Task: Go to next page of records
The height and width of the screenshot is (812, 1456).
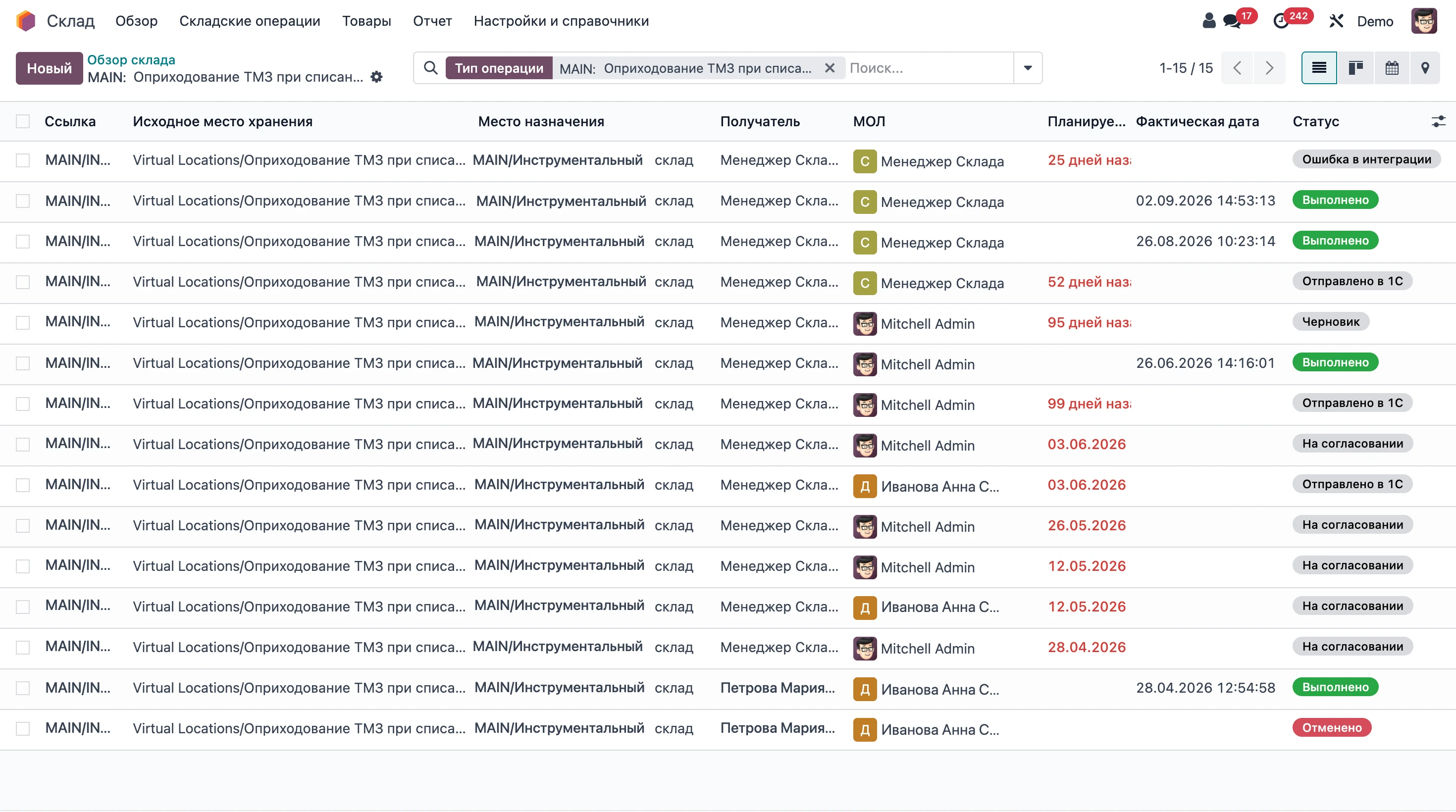Action: (1269, 68)
